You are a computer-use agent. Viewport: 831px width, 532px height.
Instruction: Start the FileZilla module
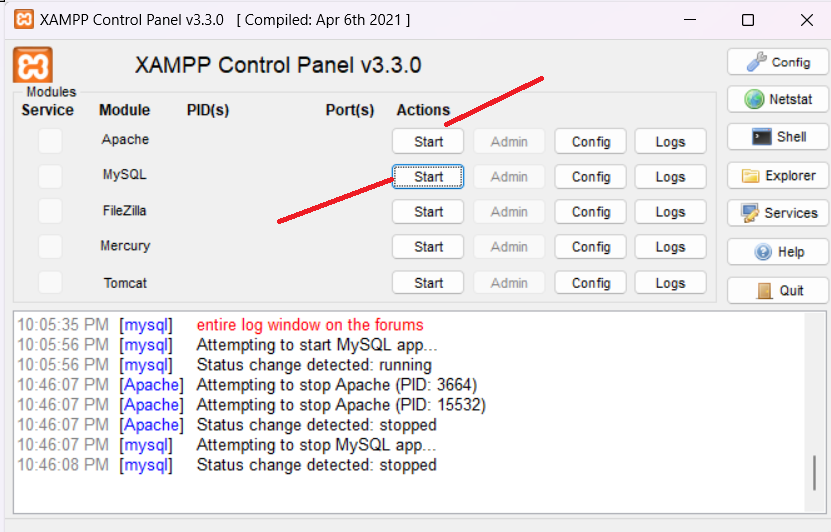[428, 212]
